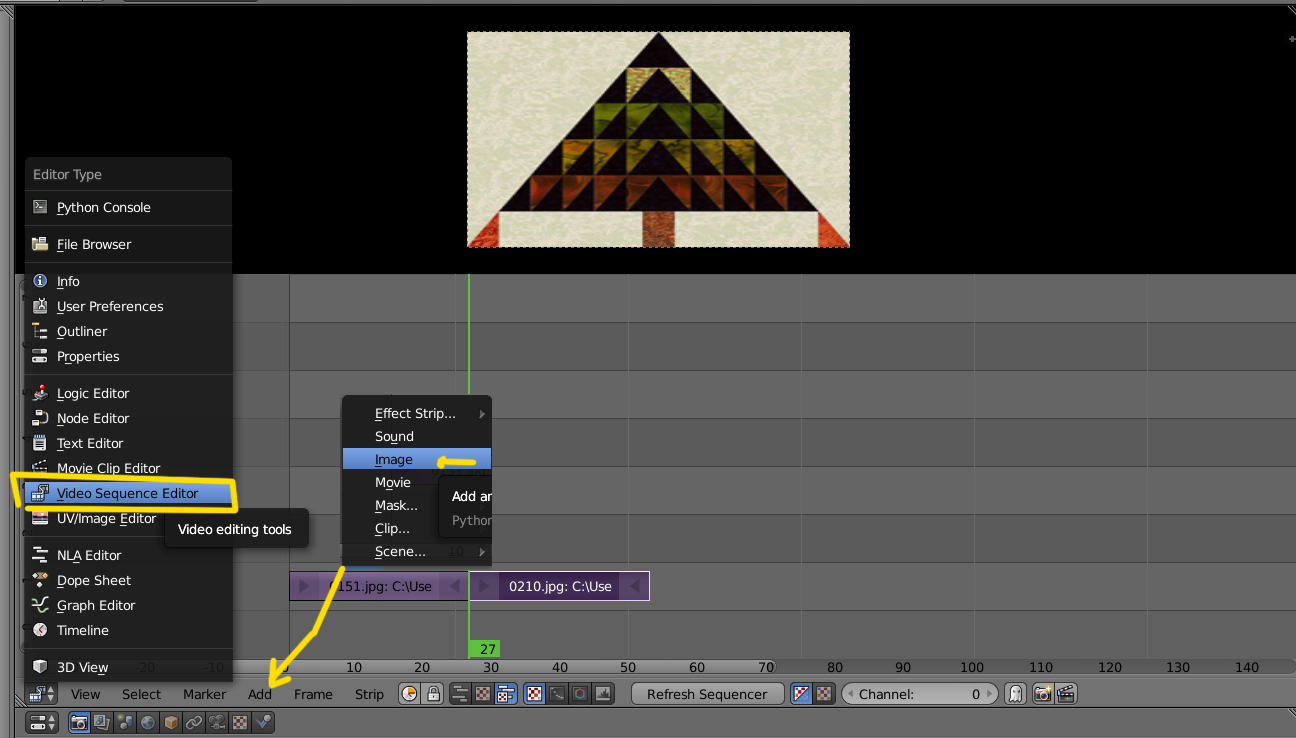Screen dimensions: 1296x738
Task: Open the Marker menu
Action: pos(204,694)
